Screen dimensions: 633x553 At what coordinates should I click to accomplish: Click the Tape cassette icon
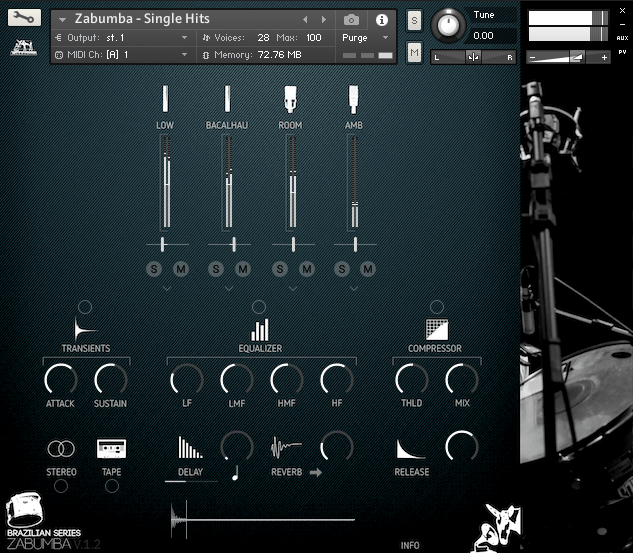point(111,449)
